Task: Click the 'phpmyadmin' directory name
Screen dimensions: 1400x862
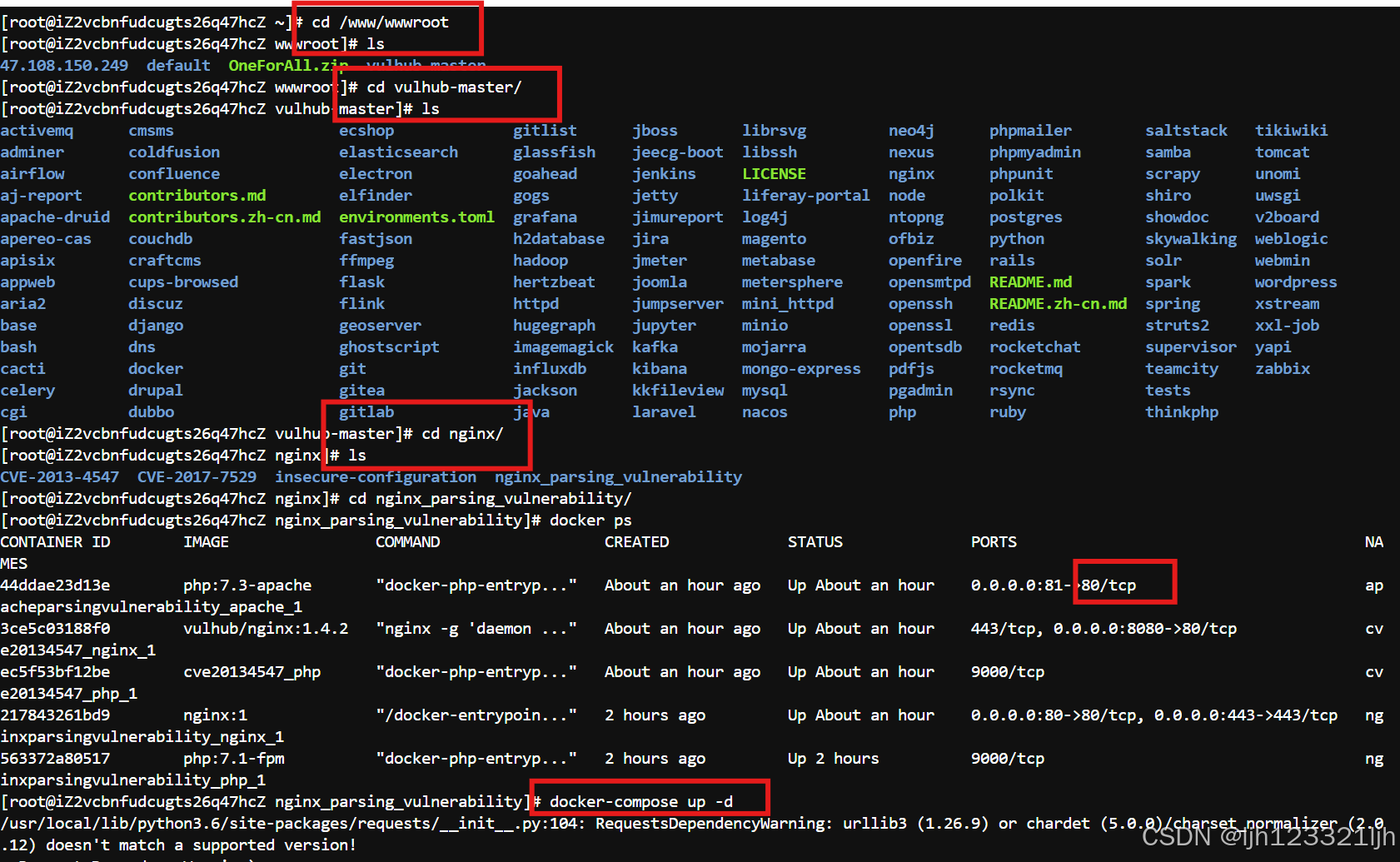Action: coord(1035,152)
